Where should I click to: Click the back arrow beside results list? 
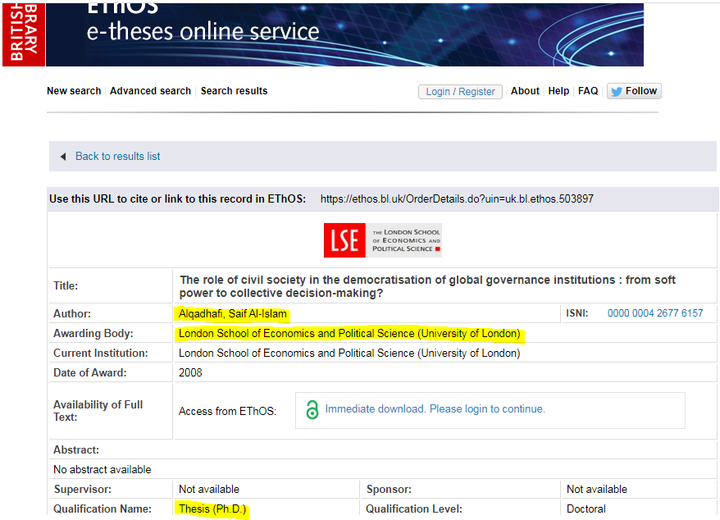point(63,157)
